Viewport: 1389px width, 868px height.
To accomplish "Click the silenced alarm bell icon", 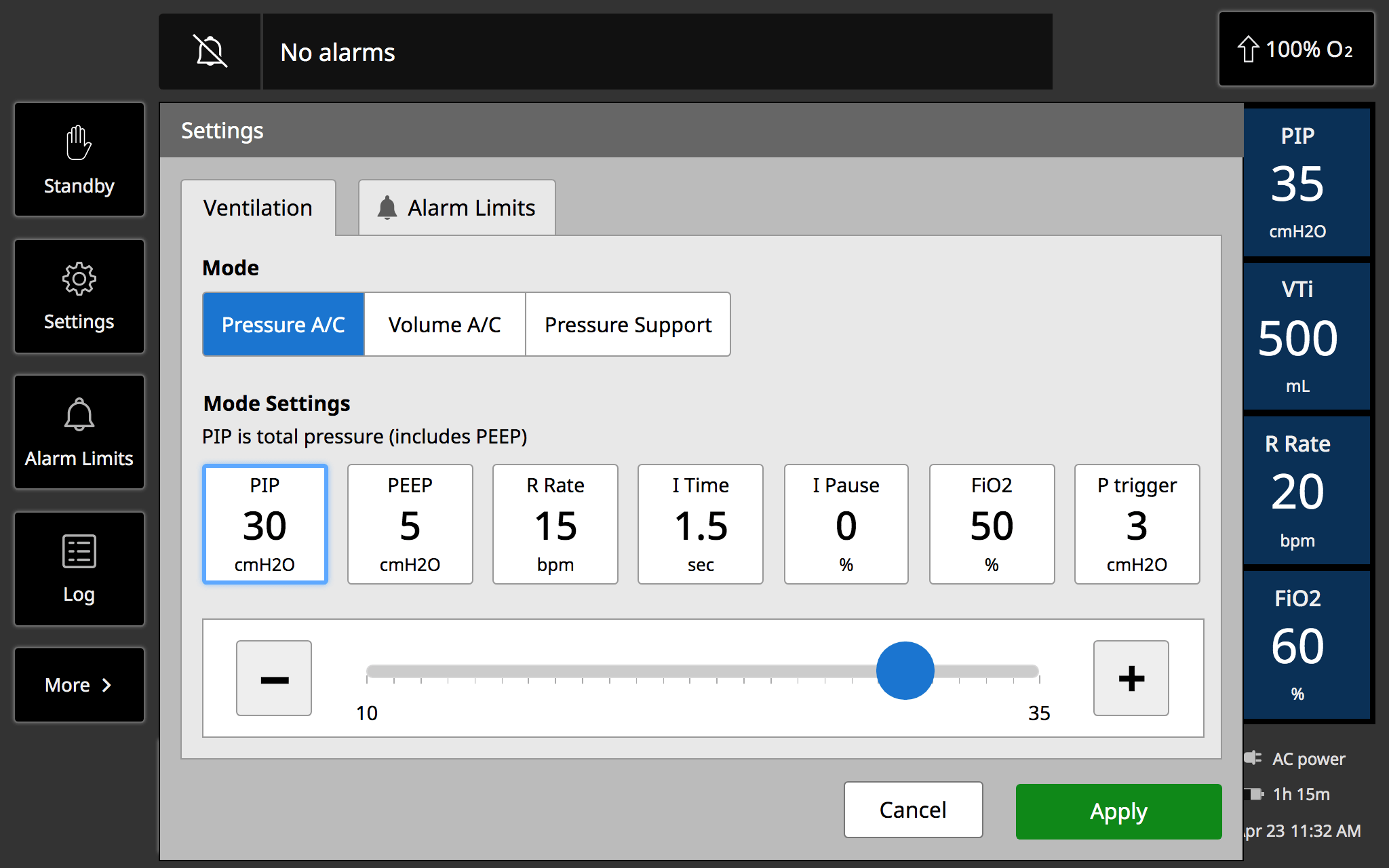I will (x=210, y=52).
